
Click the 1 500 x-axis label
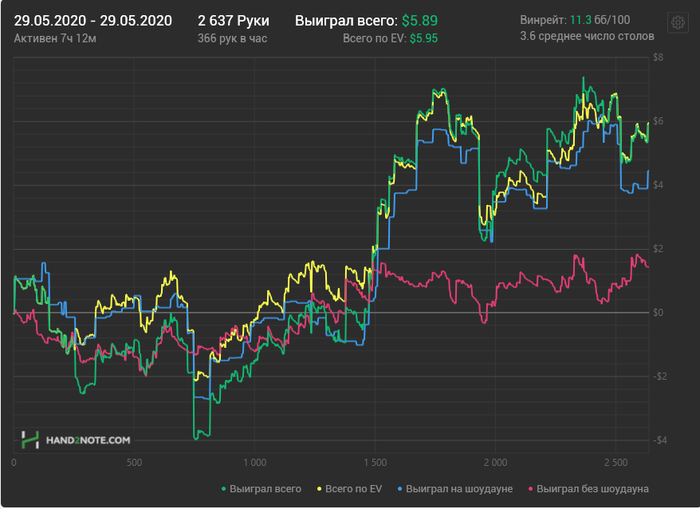(x=375, y=463)
